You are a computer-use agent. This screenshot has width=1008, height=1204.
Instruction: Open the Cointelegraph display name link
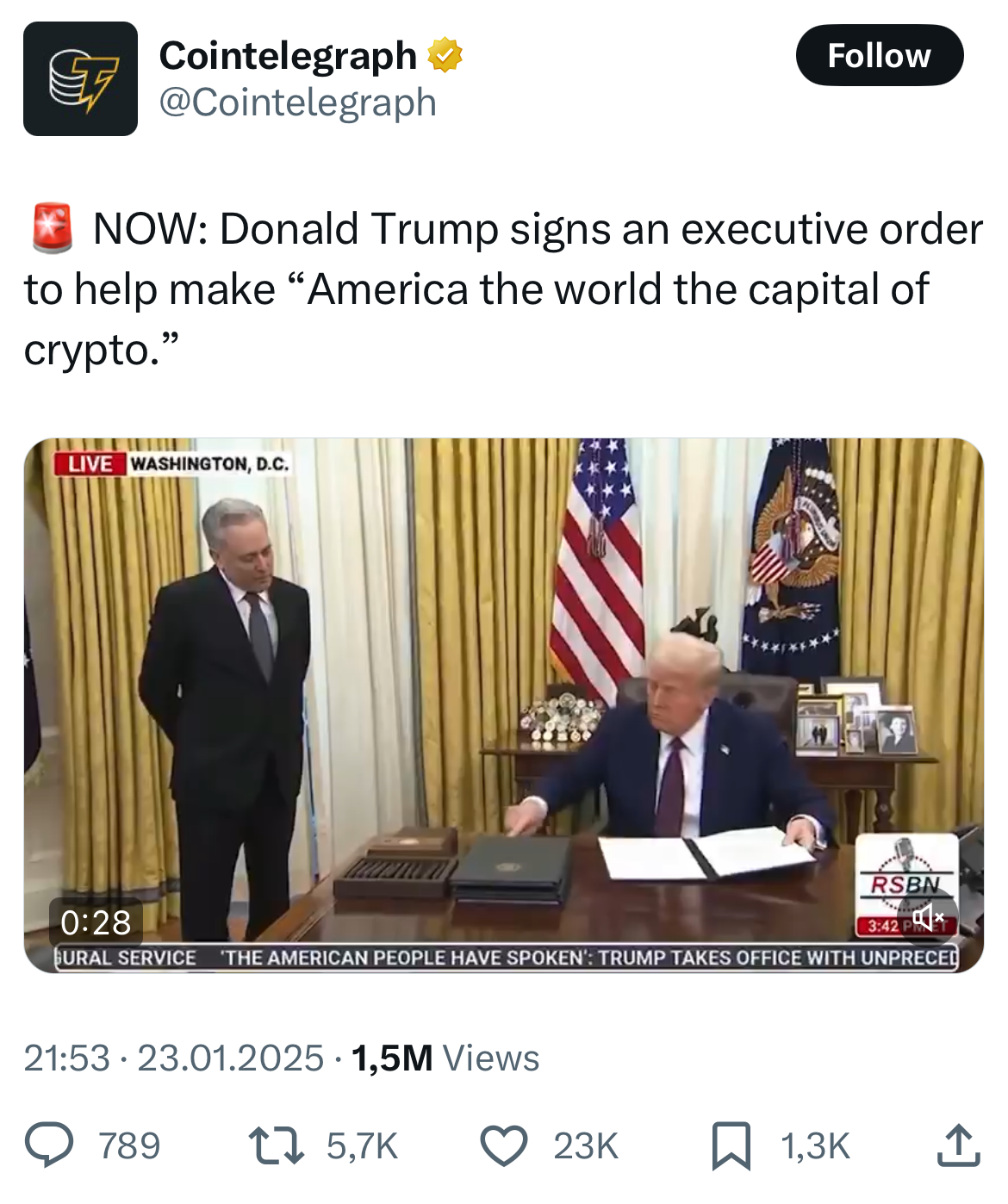coord(288,55)
